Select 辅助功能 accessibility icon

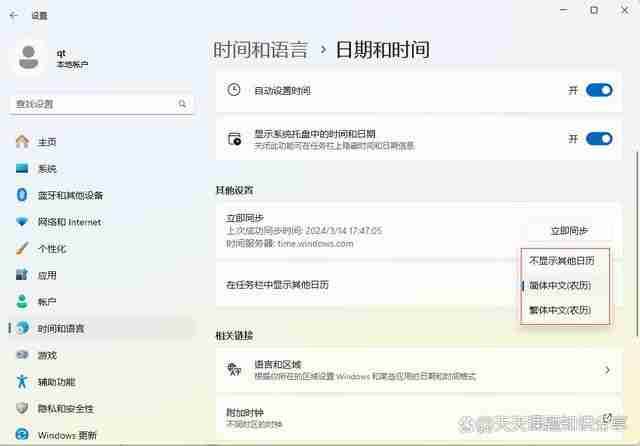pos(22,382)
